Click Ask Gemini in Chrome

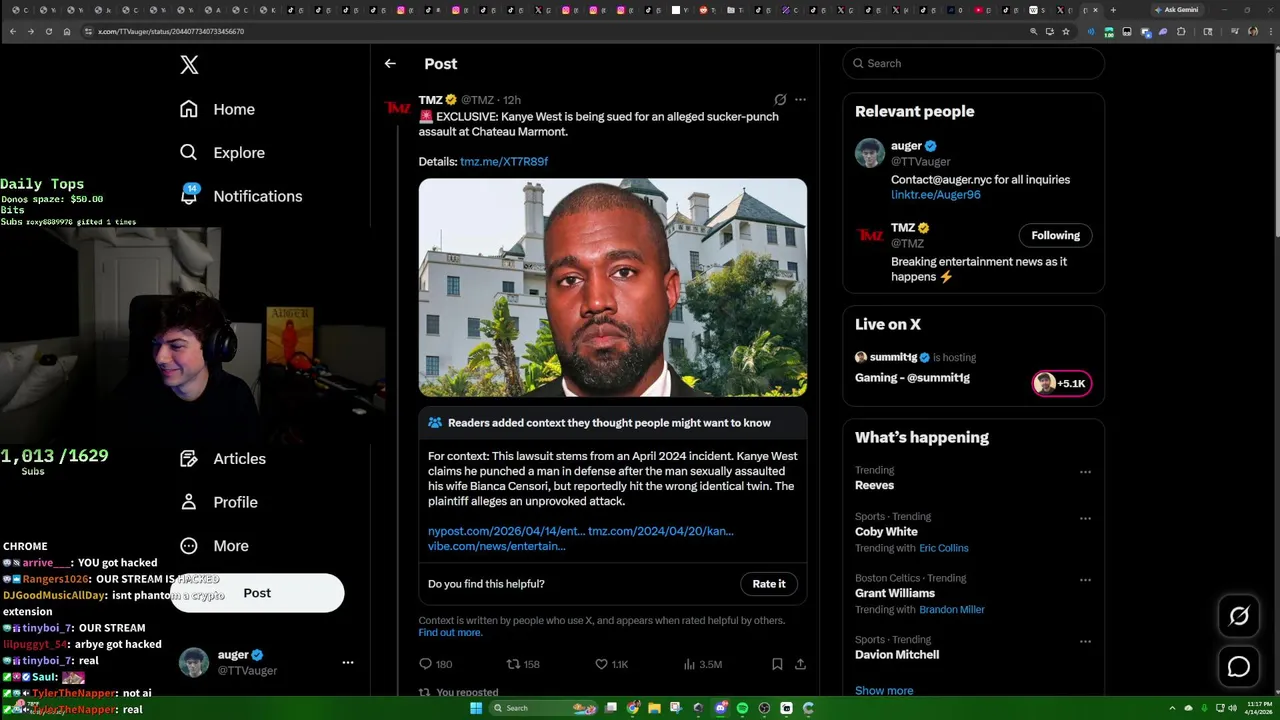coord(1177,10)
